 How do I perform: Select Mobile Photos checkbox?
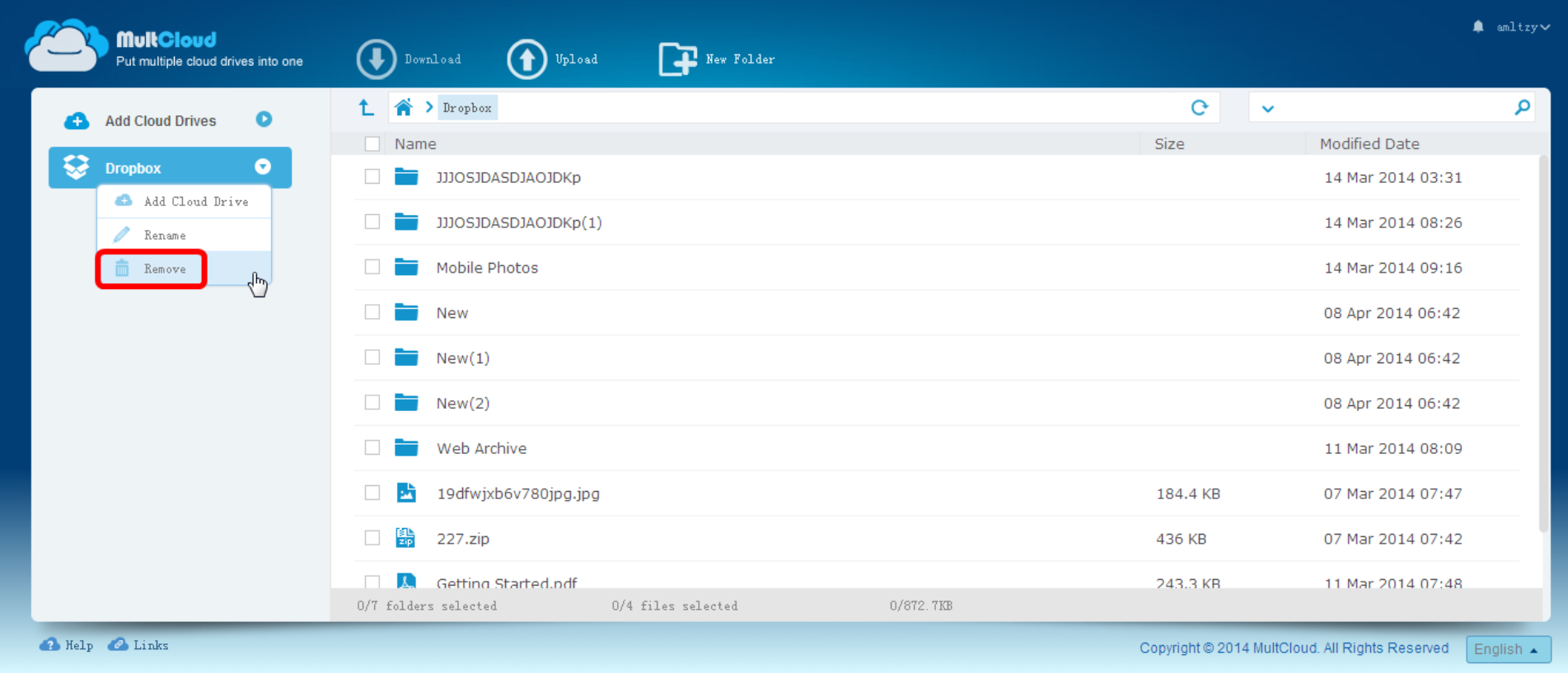[x=372, y=267]
